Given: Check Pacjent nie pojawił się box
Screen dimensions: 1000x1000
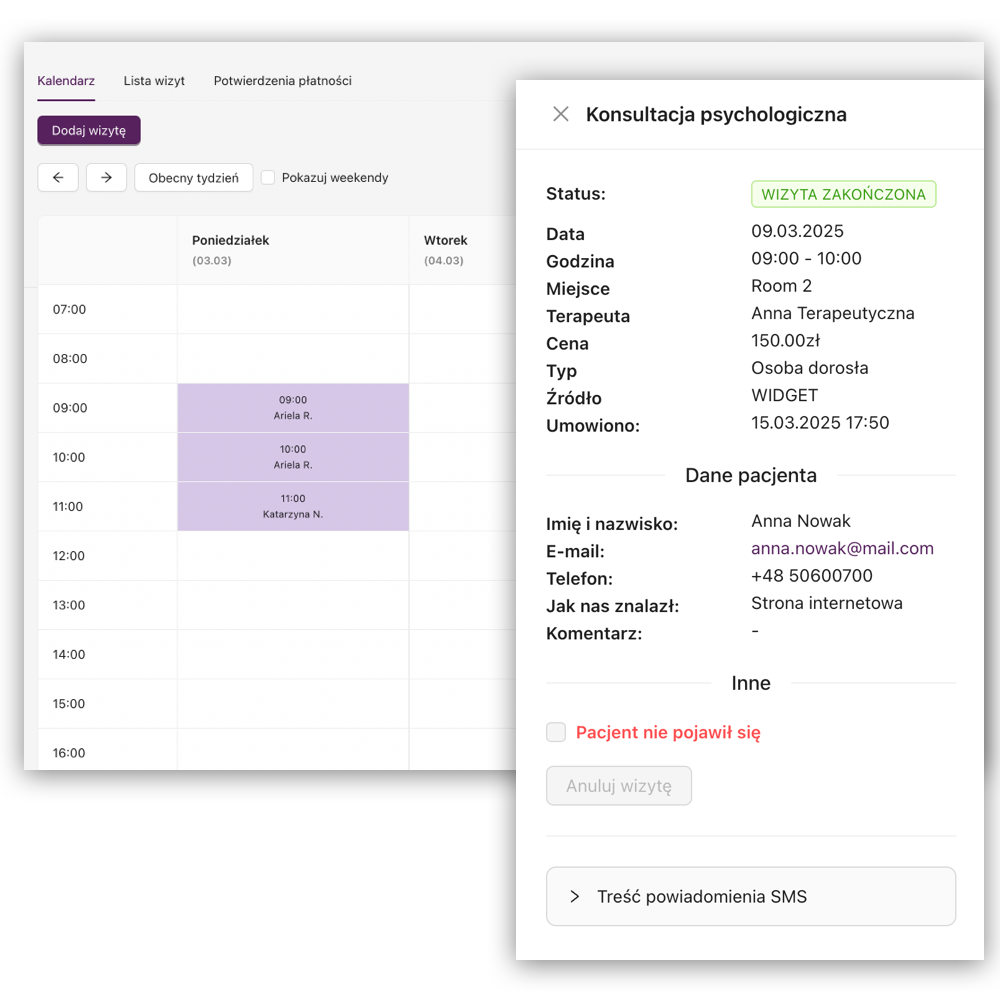Looking at the screenshot, I should pyautogui.click(x=556, y=733).
